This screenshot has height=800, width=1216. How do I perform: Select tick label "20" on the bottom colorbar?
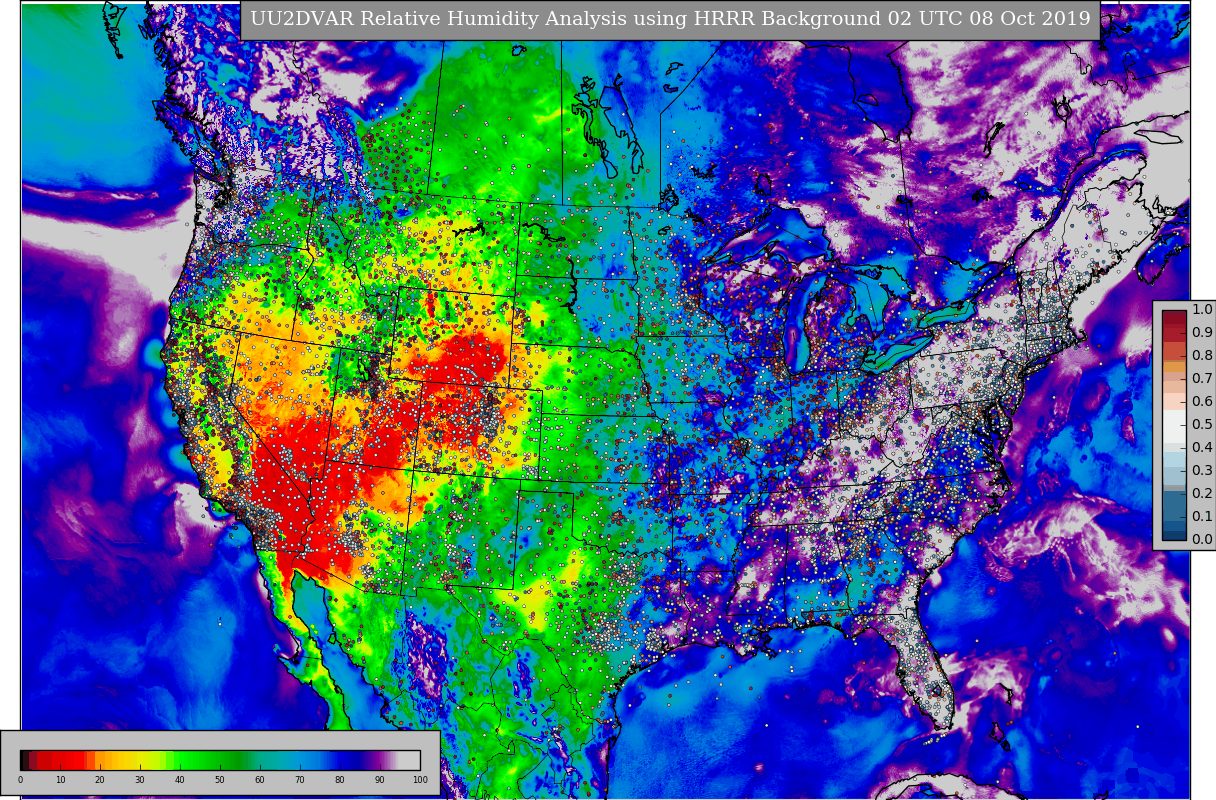[x=100, y=780]
